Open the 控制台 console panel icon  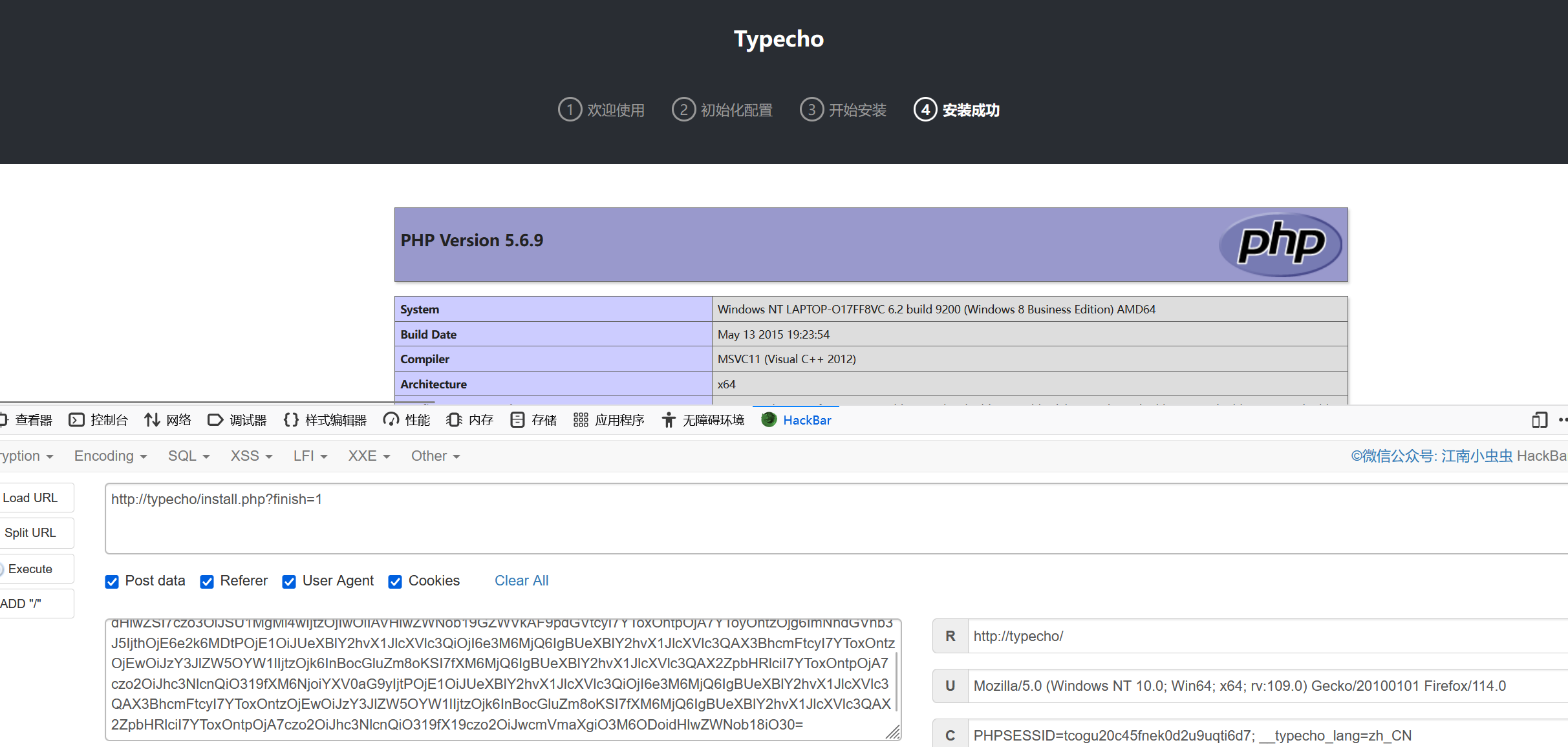(x=76, y=420)
